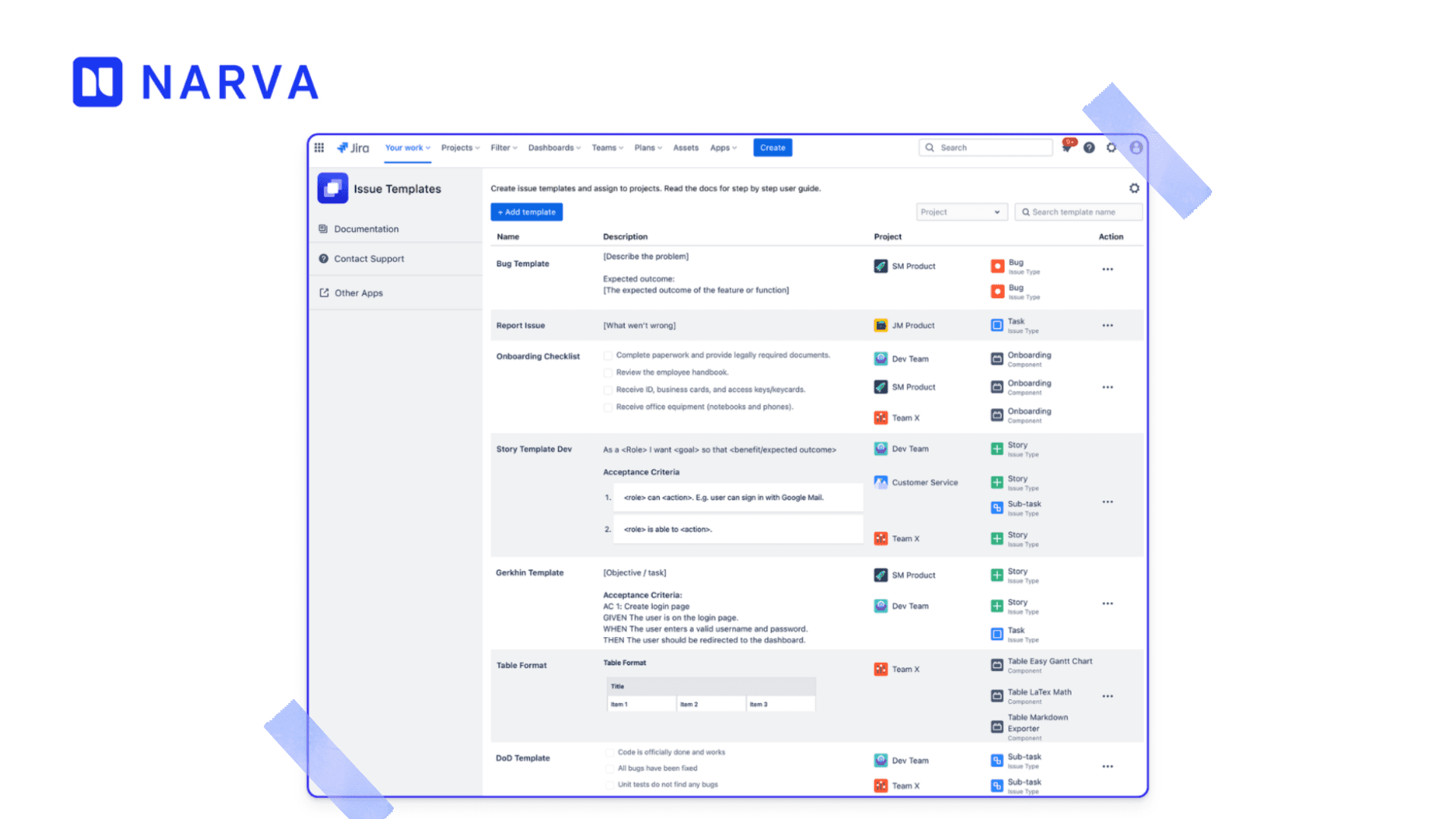Select the Assets menu item
The height and width of the screenshot is (819, 1456).
686,148
